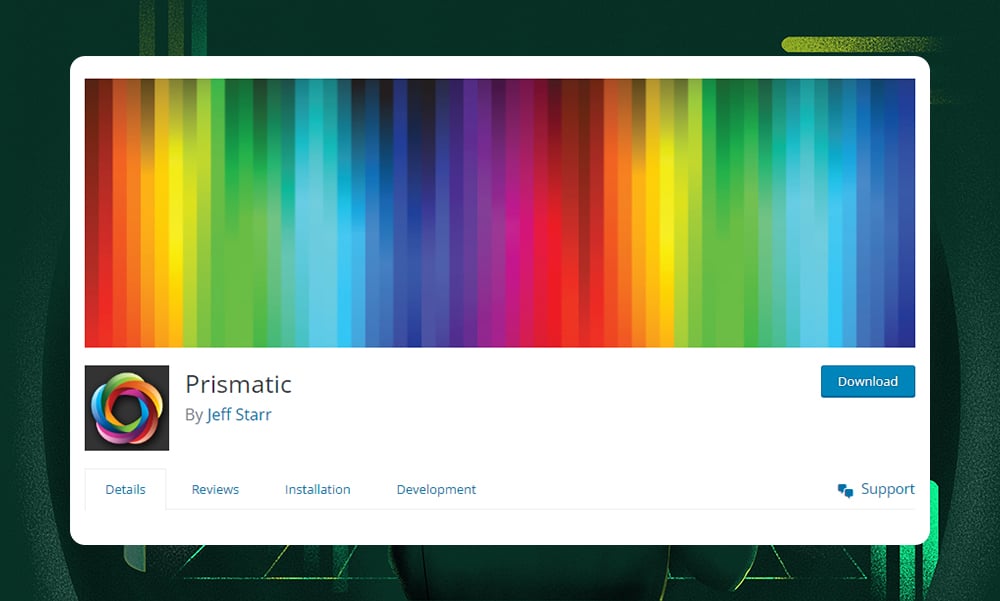Select the currently active Details tab
This screenshot has height=601, width=1000.
click(x=125, y=489)
